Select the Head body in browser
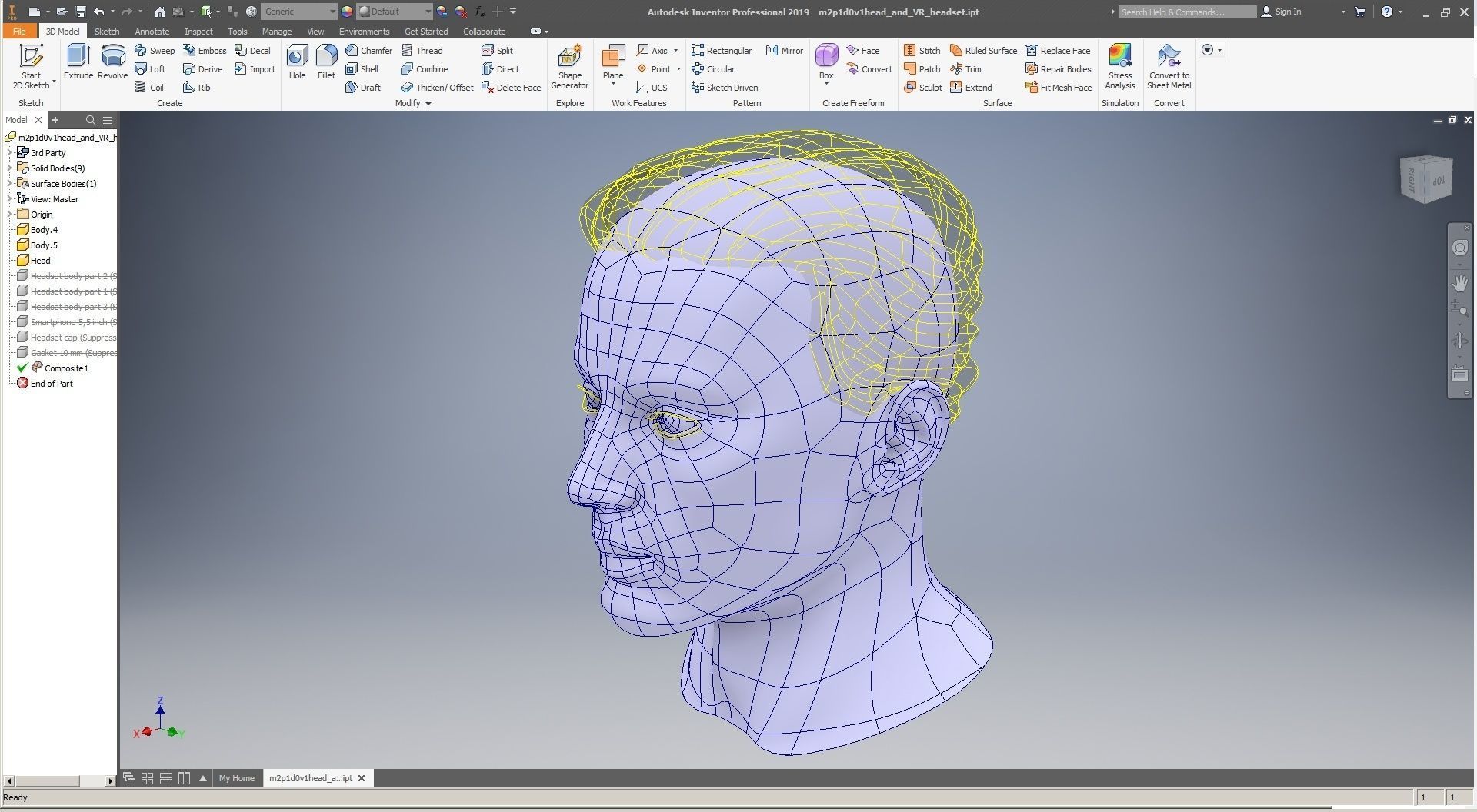This screenshot has width=1477, height=812. coord(40,261)
